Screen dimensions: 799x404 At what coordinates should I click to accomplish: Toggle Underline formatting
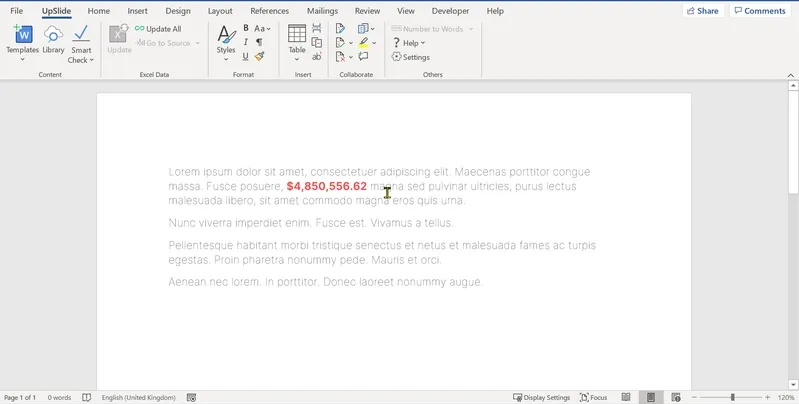point(246,57)
